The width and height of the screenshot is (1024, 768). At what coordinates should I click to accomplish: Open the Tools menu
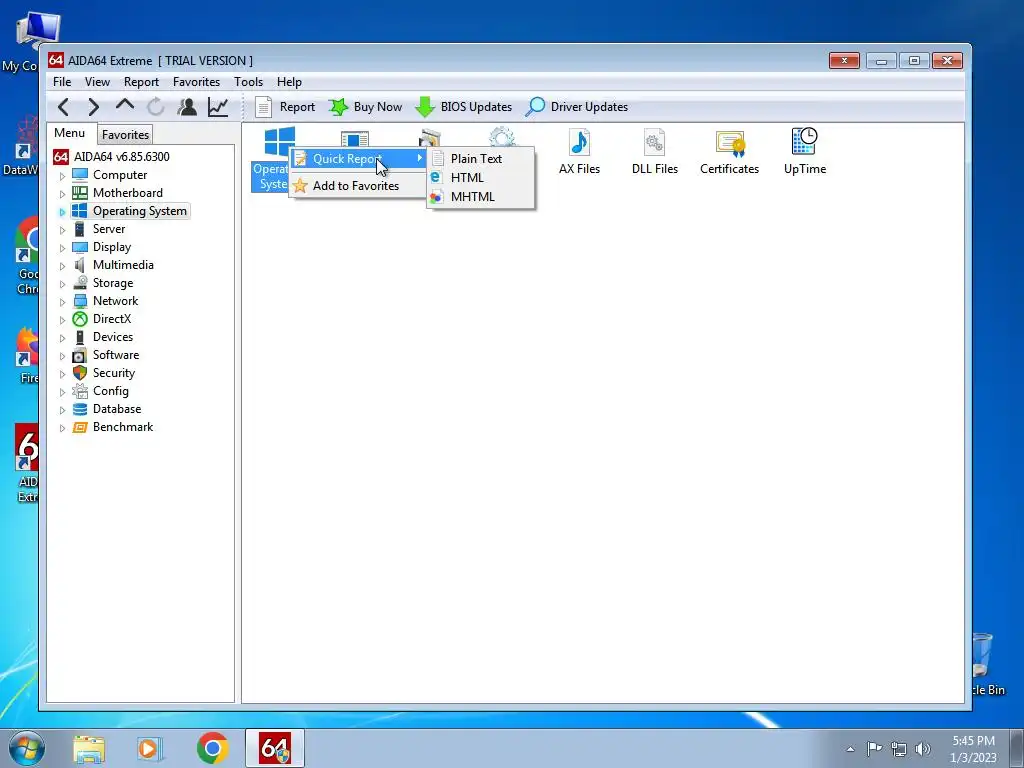coord(248,82)
